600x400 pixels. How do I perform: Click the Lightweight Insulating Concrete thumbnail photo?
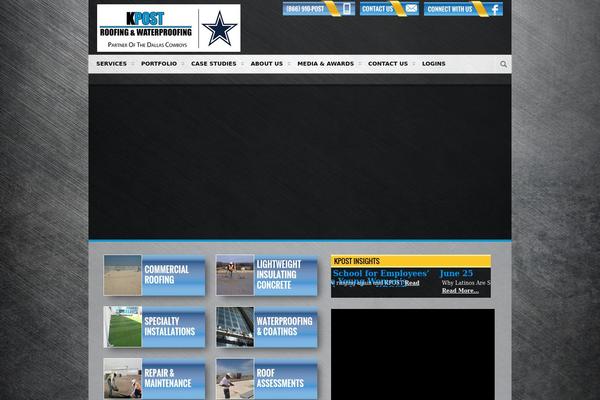(x=235, y=275)
